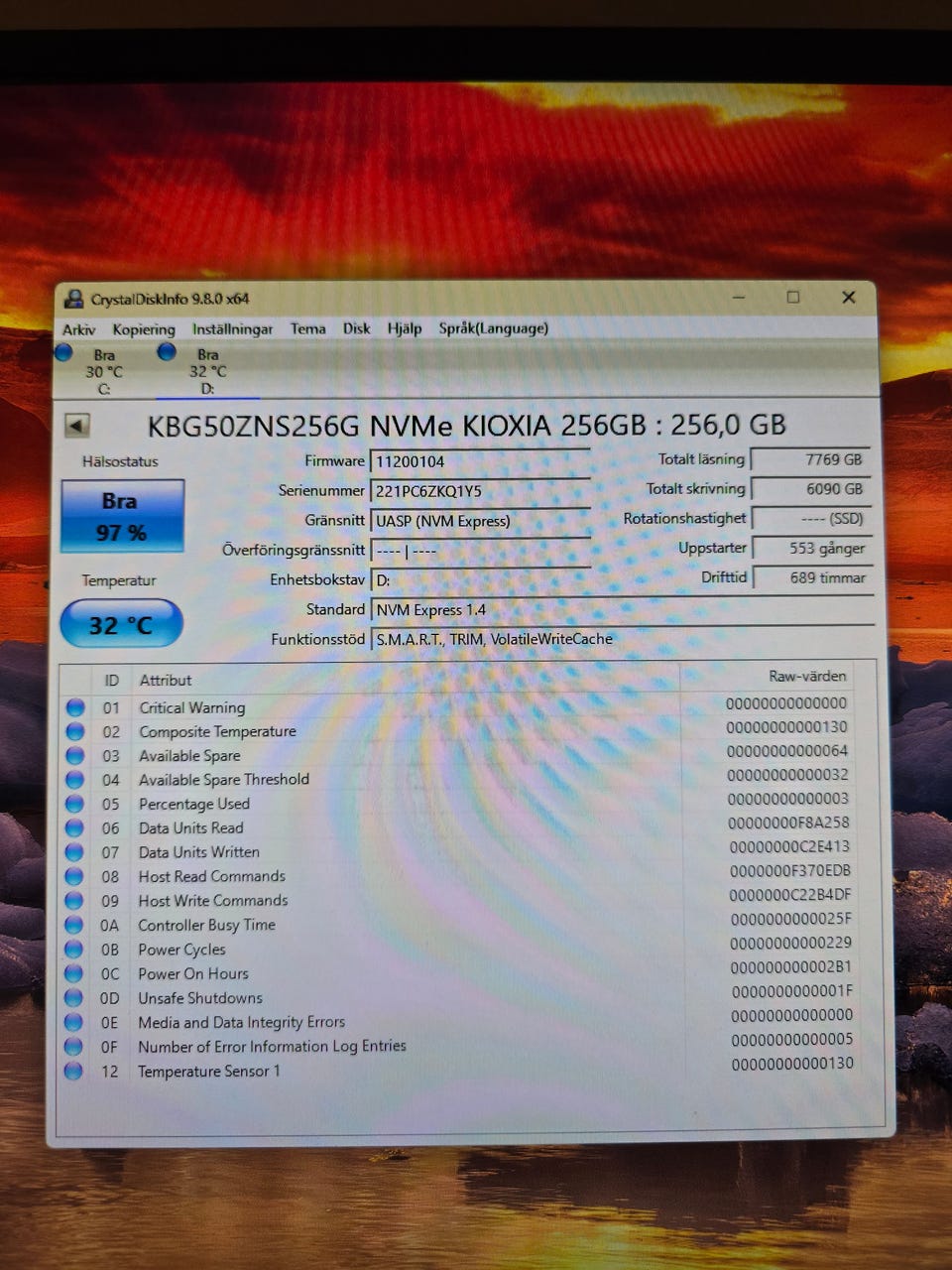
Task: Click raw value 0000000C22B4DF
Action: point(790,895)
